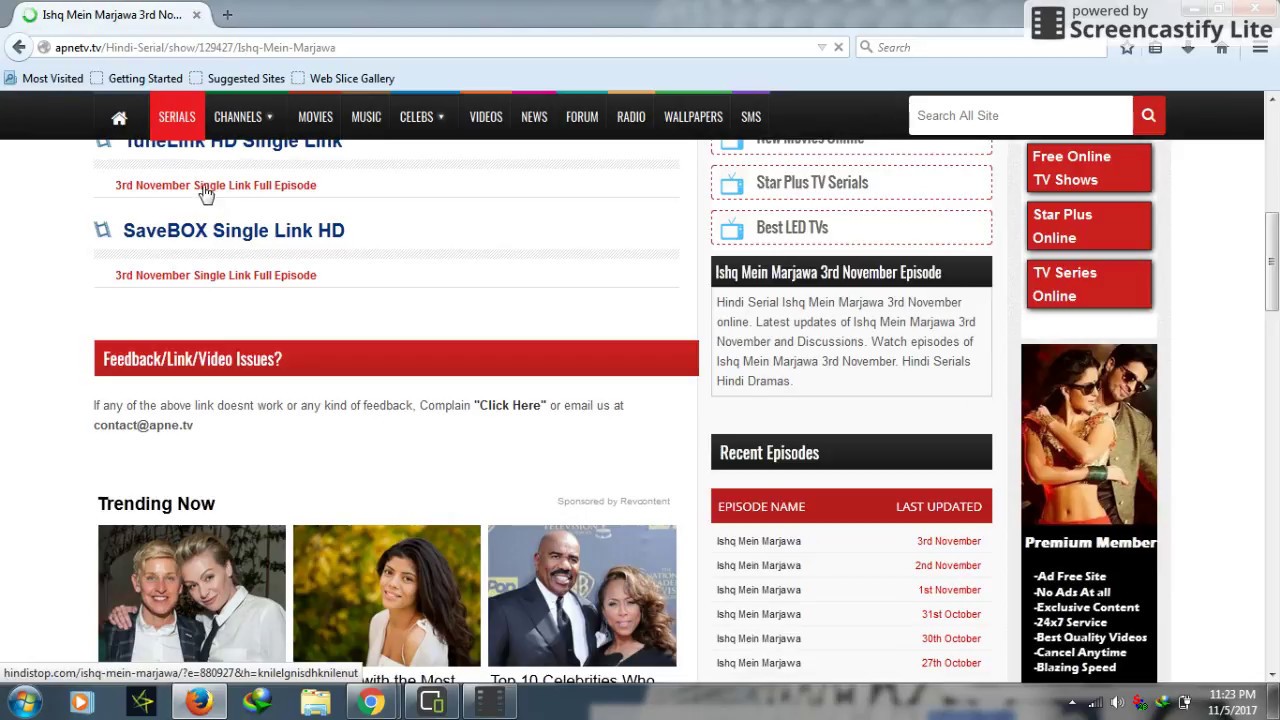Viewport: 1280px width, 720px height.
Task: Show hidden tray icons arrow
Action: tap(1075, 703)
